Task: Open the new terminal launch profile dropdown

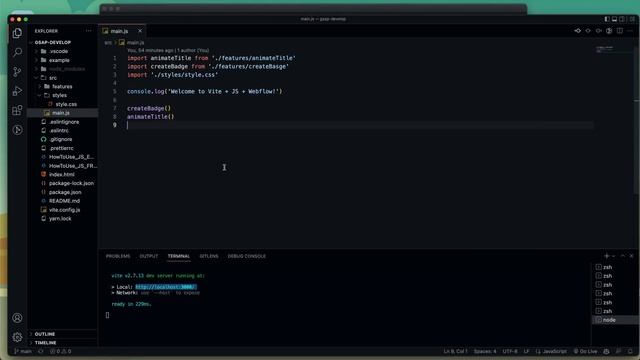Action: pyautogui.click(x=613, y=256)
